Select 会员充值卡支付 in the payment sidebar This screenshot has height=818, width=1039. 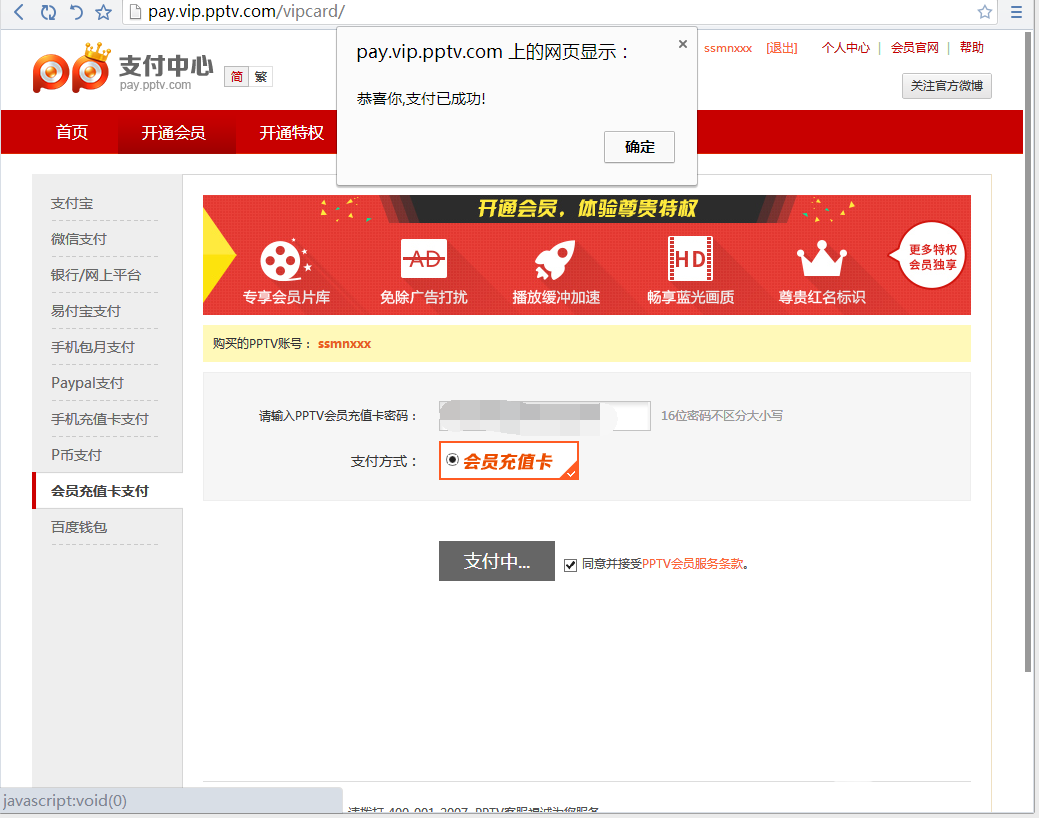(107, 491)
